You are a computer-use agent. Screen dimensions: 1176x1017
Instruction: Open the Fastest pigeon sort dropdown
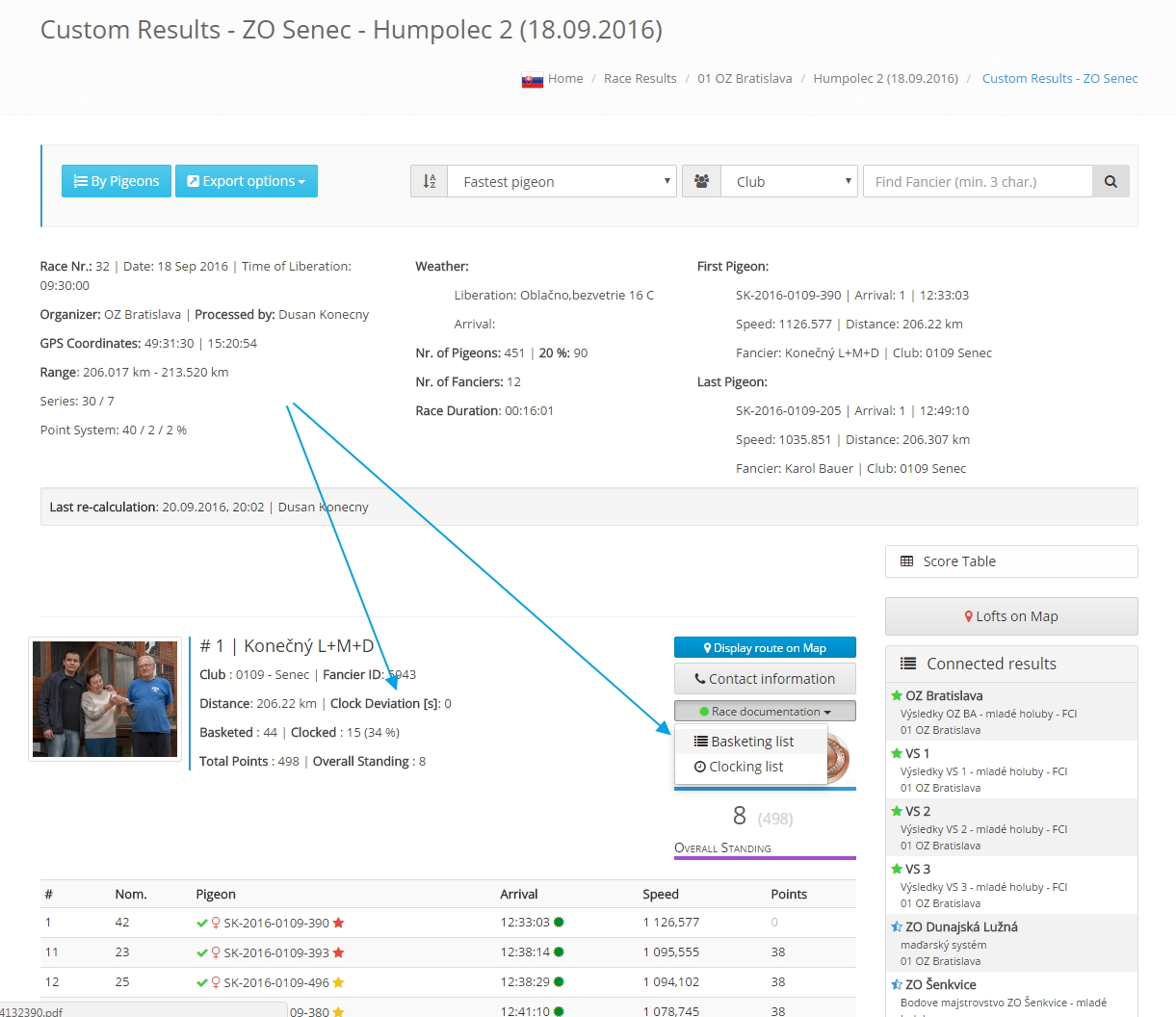coord(562,181)
